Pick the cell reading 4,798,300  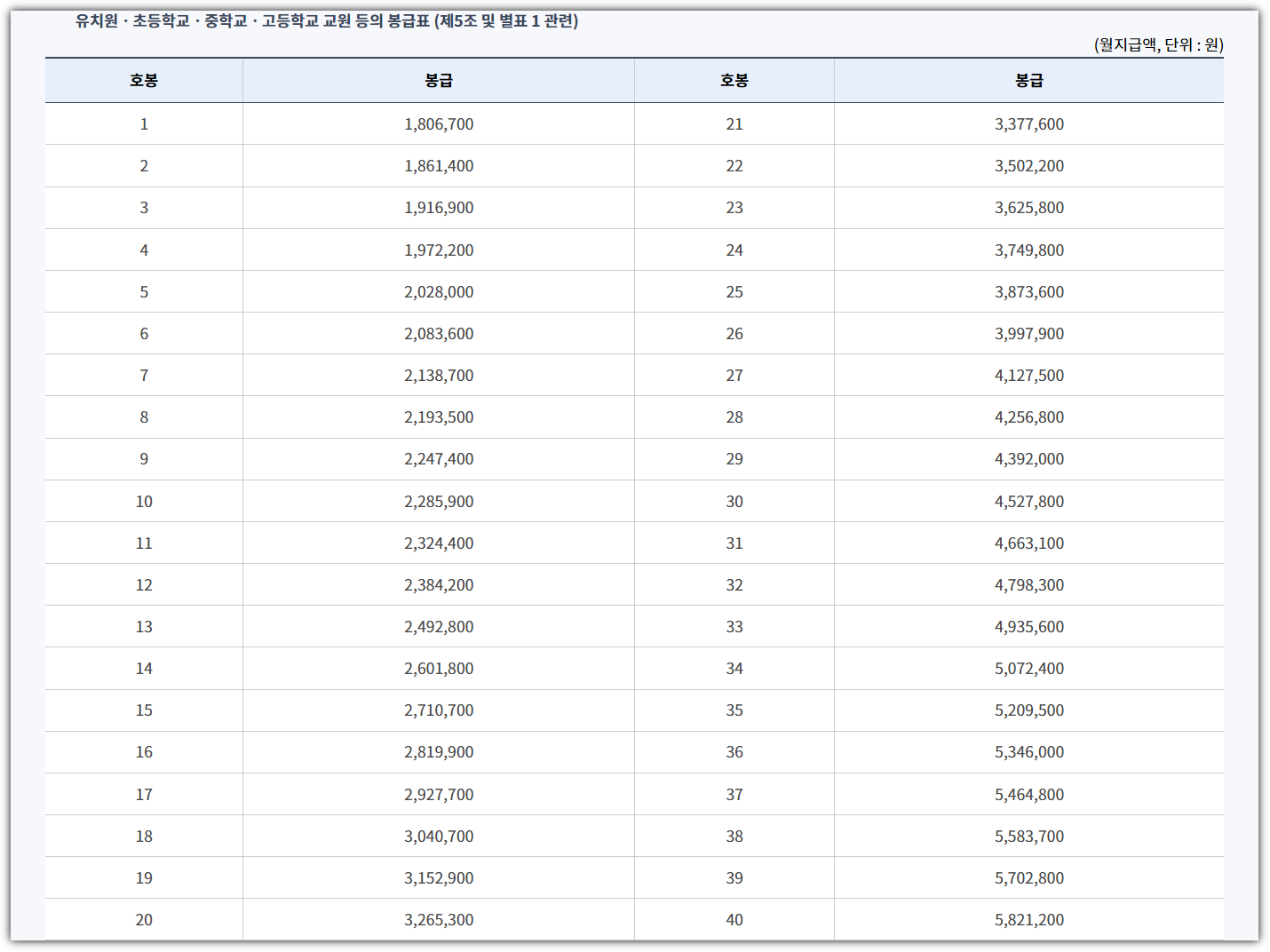pyautogui.click(x=1029, y=585)
